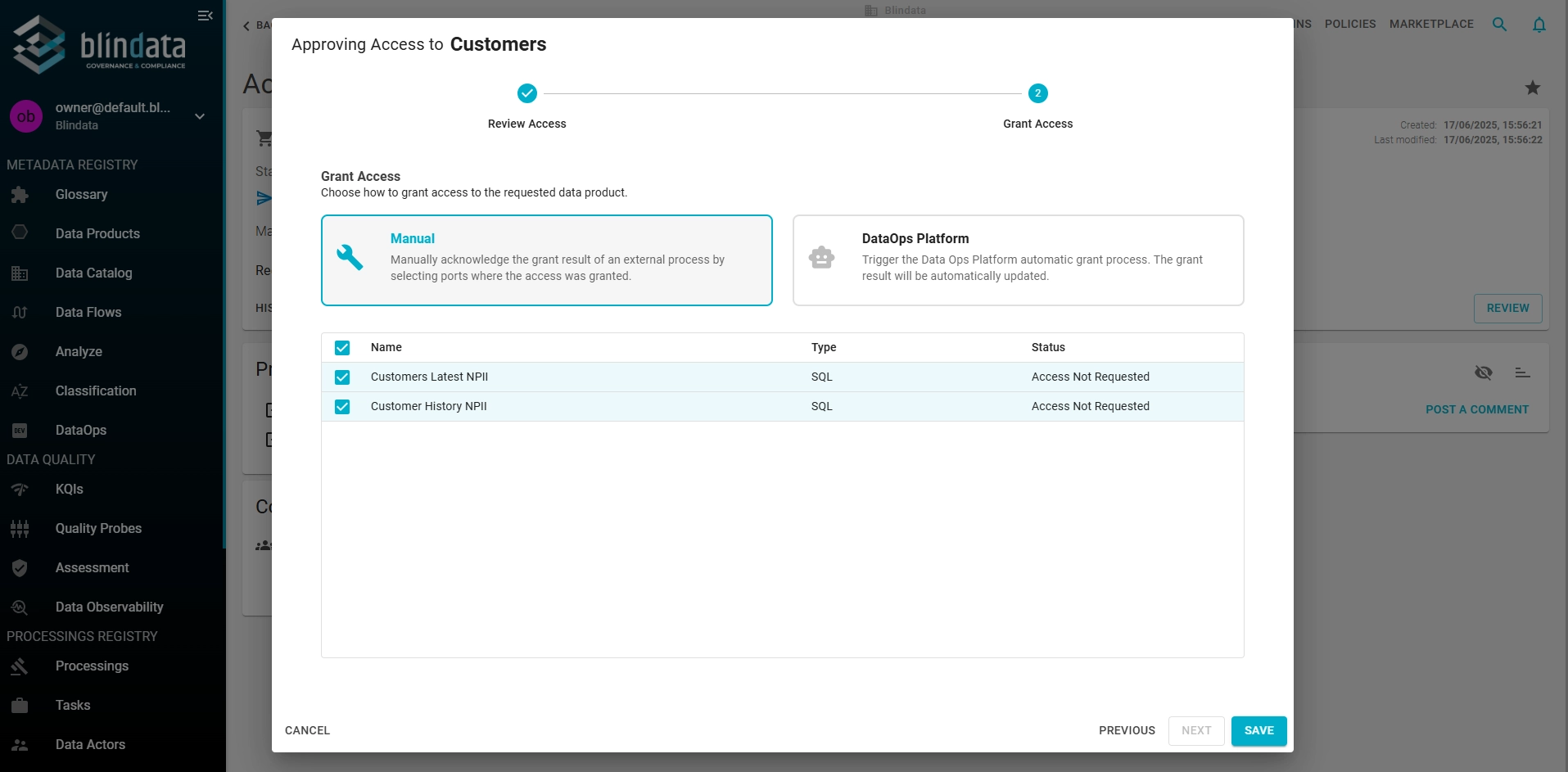Click 'Customers Latest NPII' name cell
Viewport: 1568px width, 772px height.
point(429,377)
